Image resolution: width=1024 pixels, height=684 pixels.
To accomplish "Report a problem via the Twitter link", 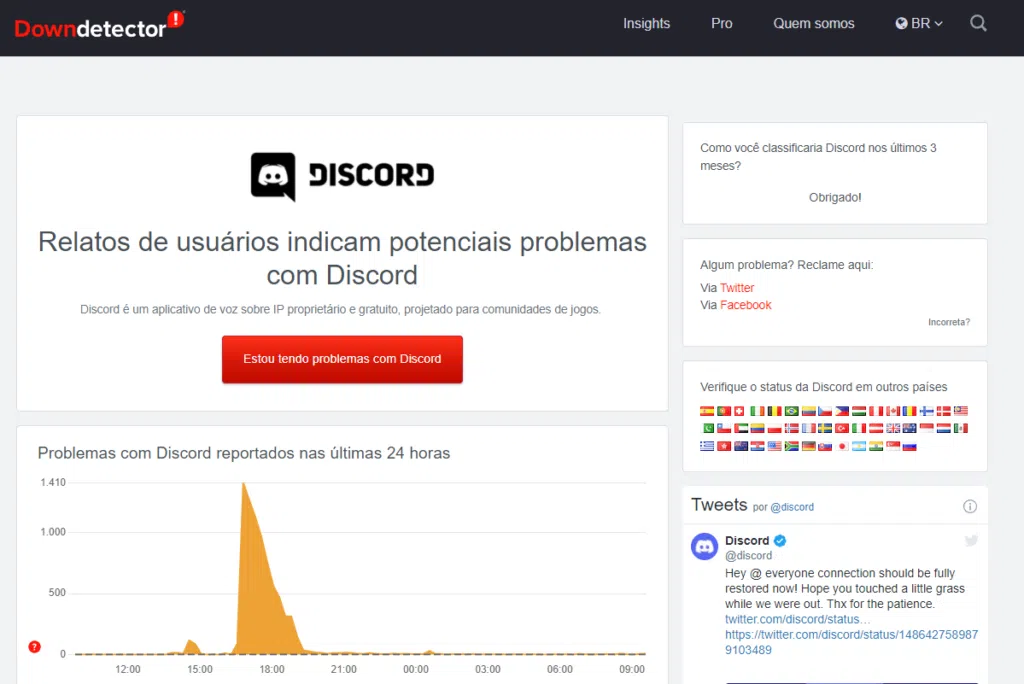I will (x=737, y=288).
